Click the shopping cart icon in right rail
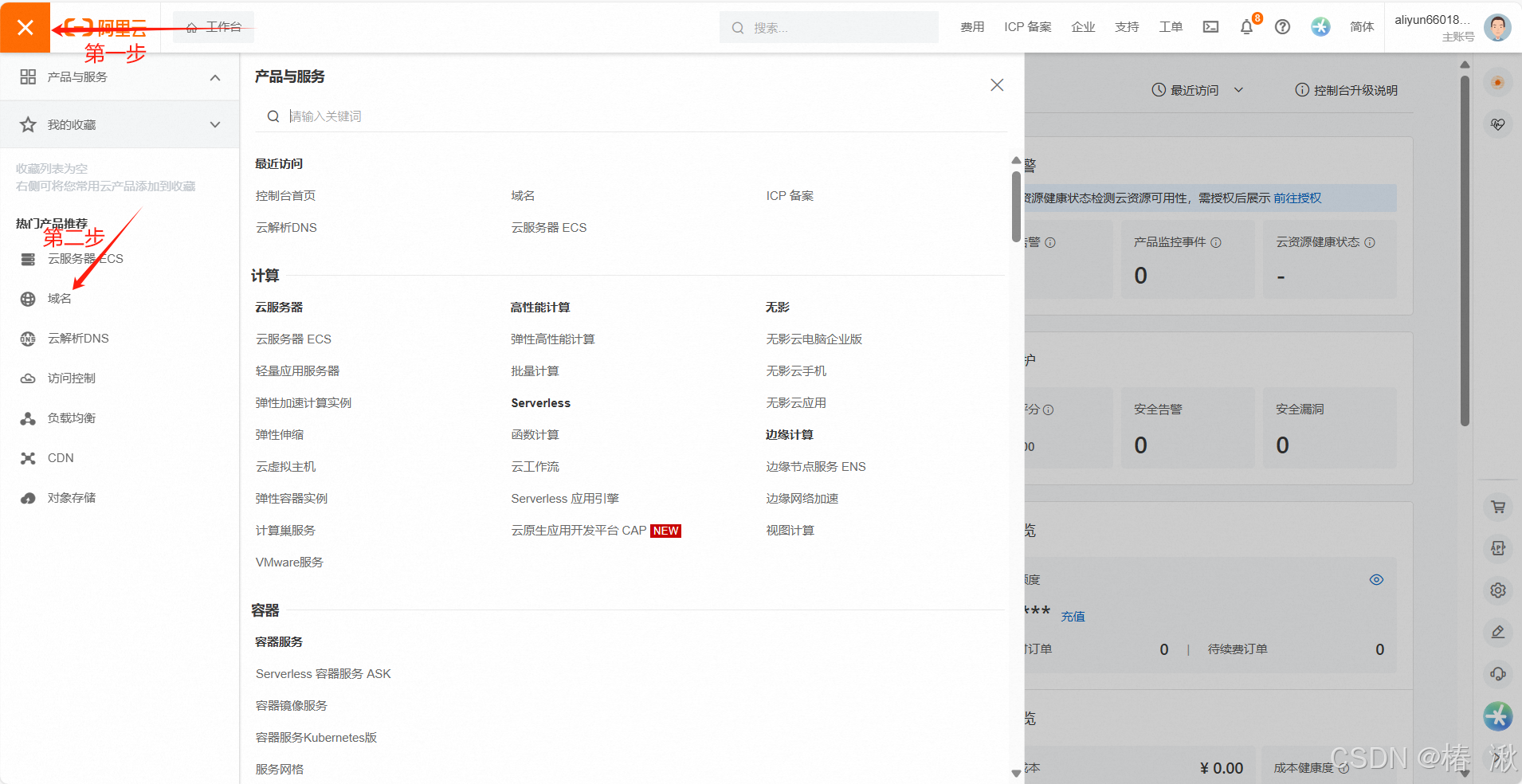 (x=1498, y=507)
